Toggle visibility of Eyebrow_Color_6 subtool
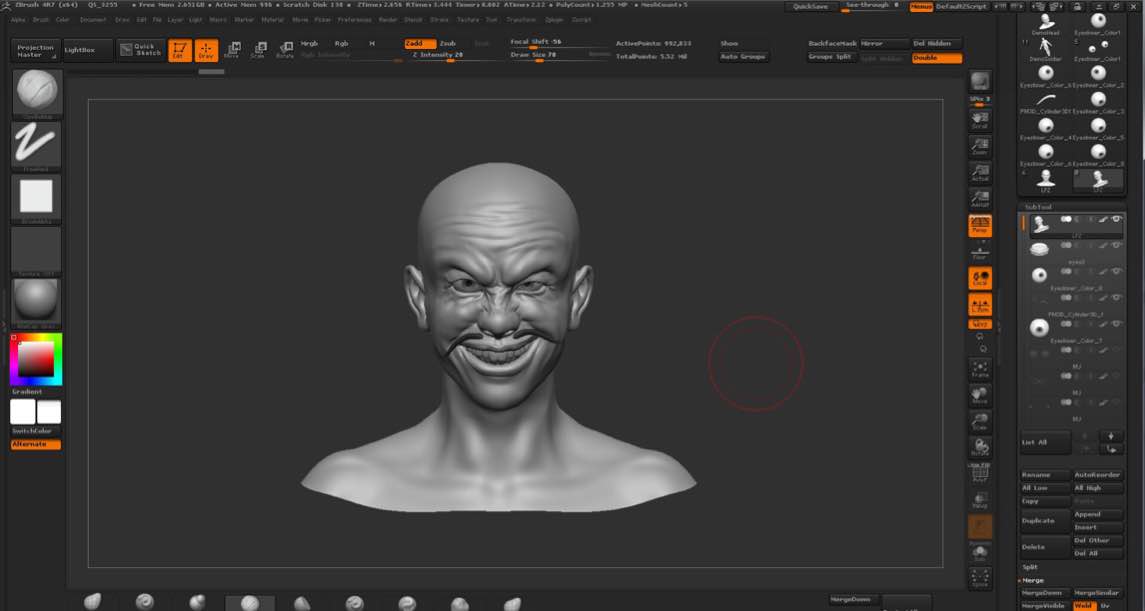This screenshot has width=1145, height=611. (x=1117, y=271)
